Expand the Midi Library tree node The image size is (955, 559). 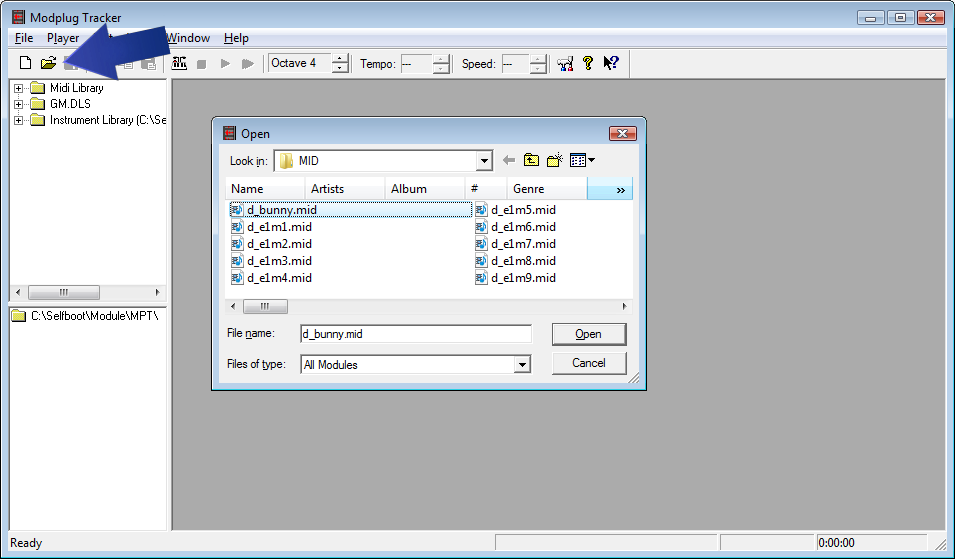pyautogui.click(x=18, y=88)
